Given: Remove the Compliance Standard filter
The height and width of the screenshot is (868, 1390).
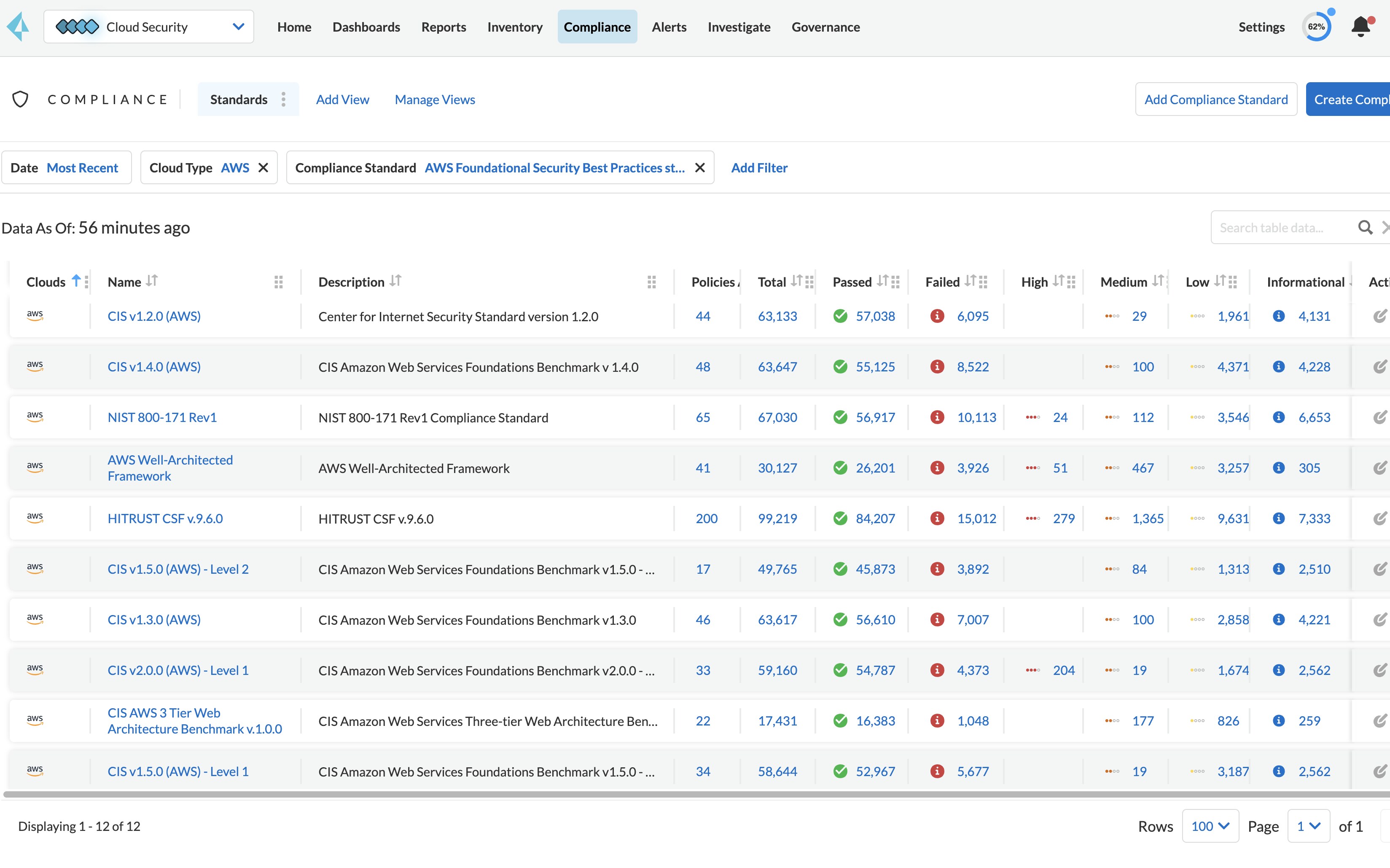Looking at the screenshot, I should pos(699,168).
